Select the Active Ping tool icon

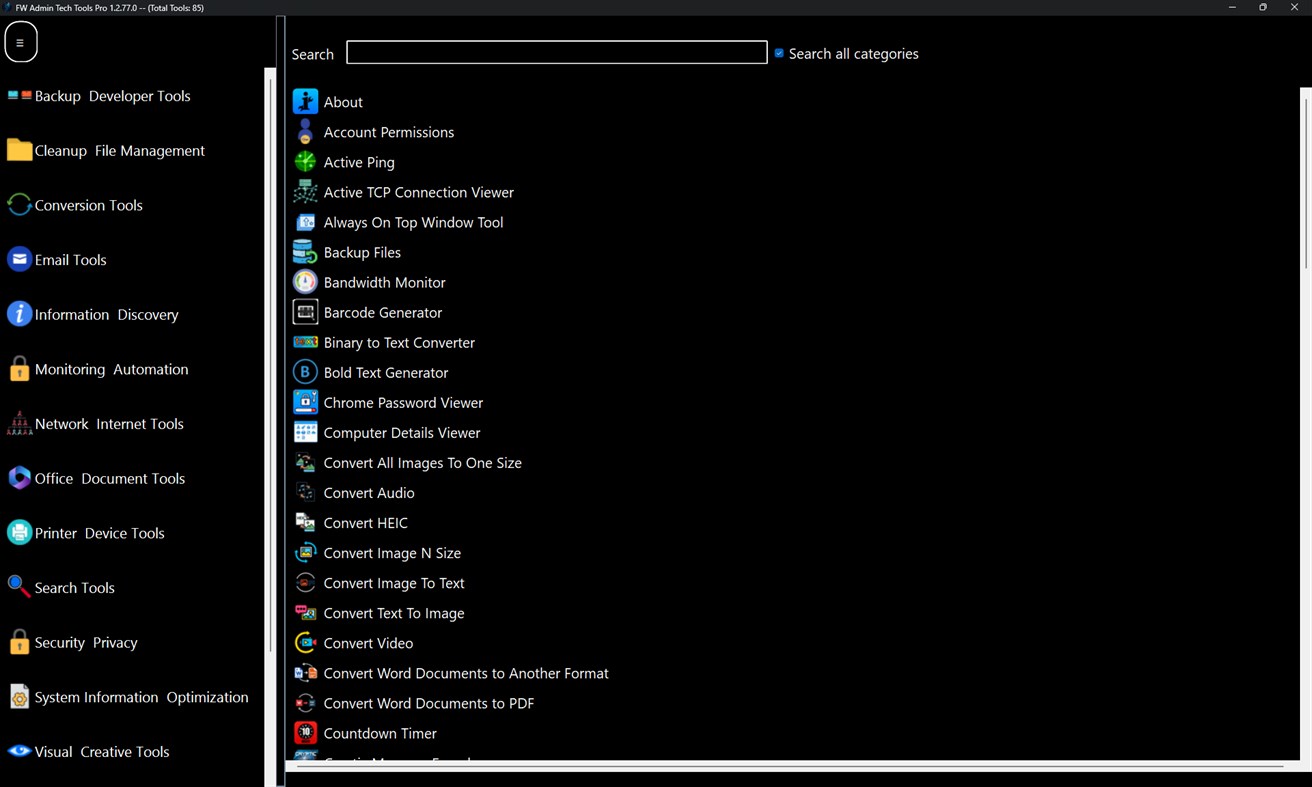click(x=305, y=161)
